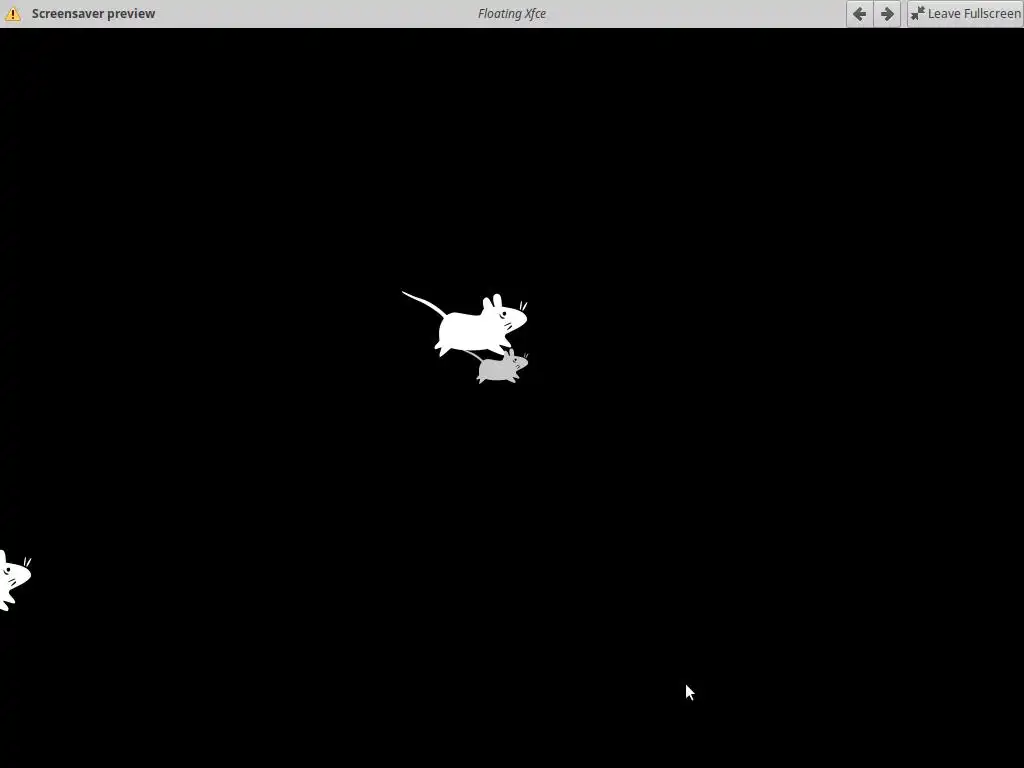
Task: Click the yellow warning triangle icon
Action: (13, 14)
